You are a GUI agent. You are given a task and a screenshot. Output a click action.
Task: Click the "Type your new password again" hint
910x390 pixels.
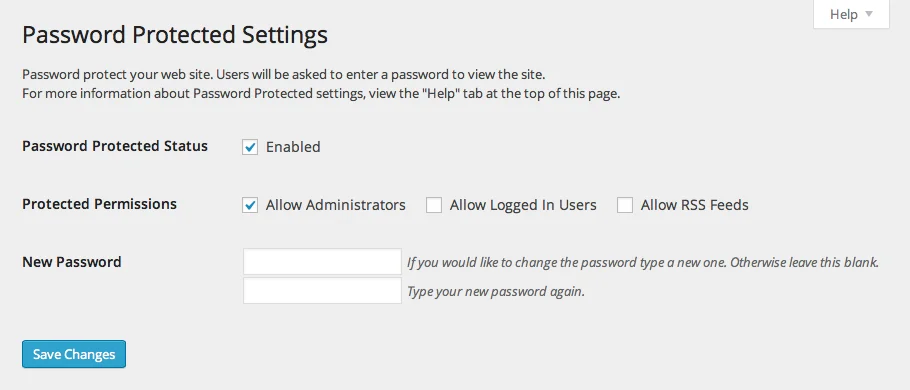click(496, 291)
